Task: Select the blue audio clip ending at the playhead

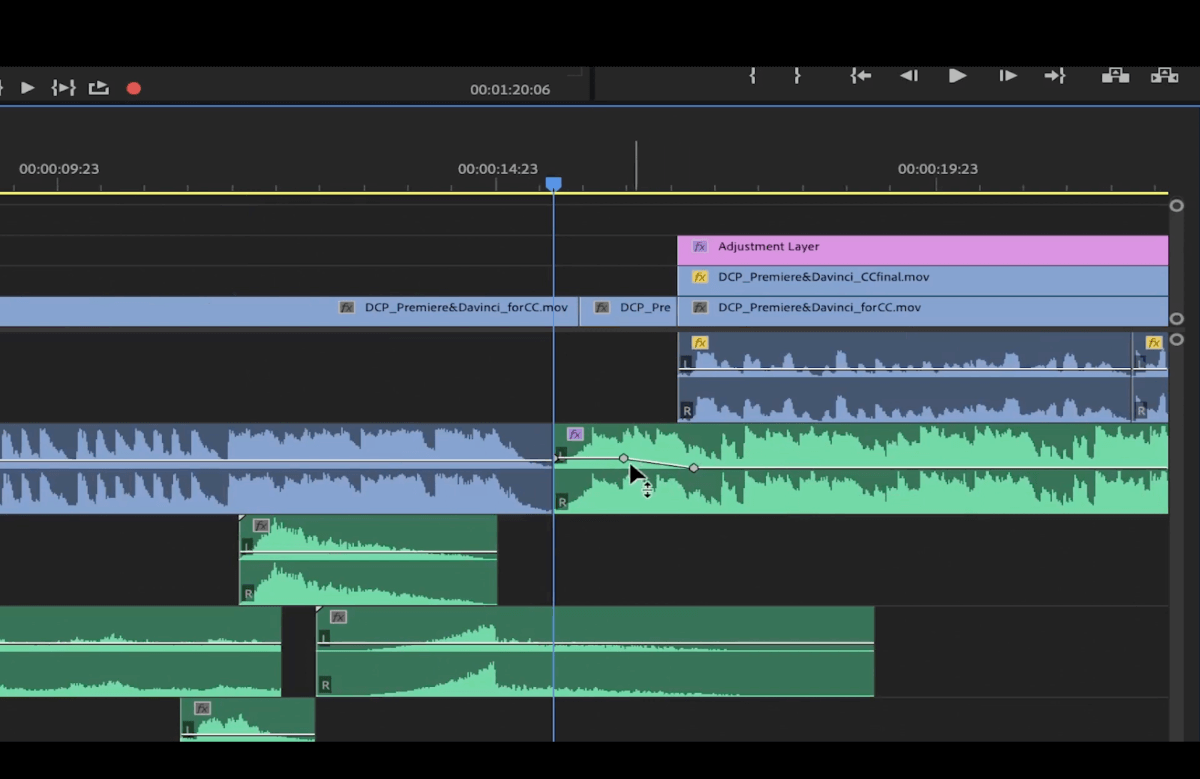Action: click(x=276, y=468)
